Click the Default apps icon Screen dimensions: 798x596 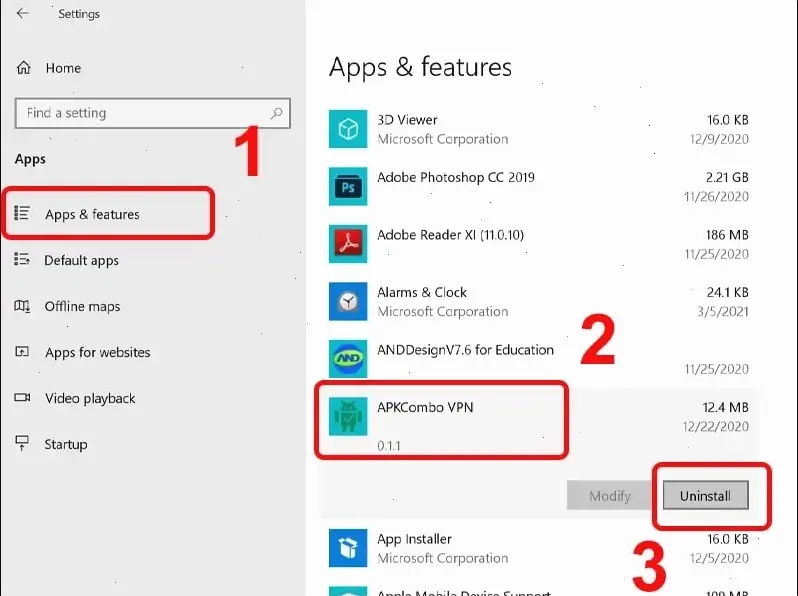point(22,260)
